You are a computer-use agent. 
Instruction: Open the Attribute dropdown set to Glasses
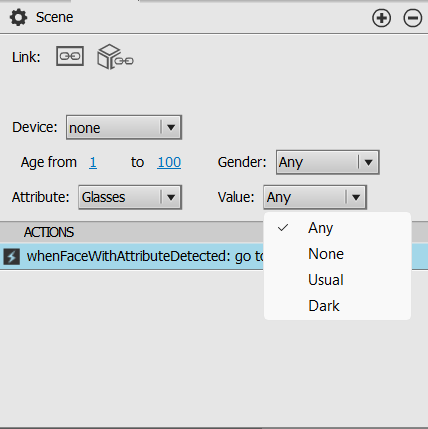pos(130,197)
